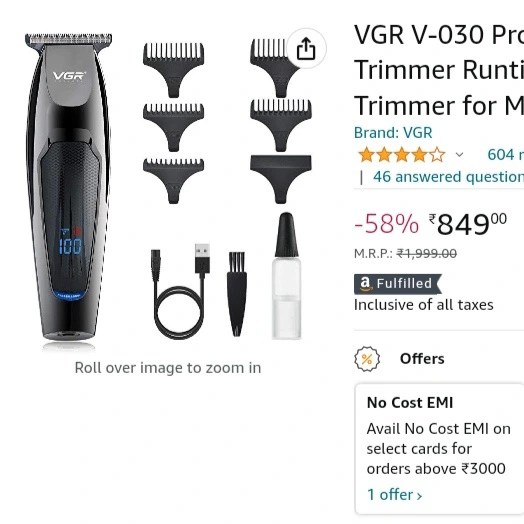Click the top-left comb guard attachment
This screenshot has height=524, width=524.
tap(173, 70)
